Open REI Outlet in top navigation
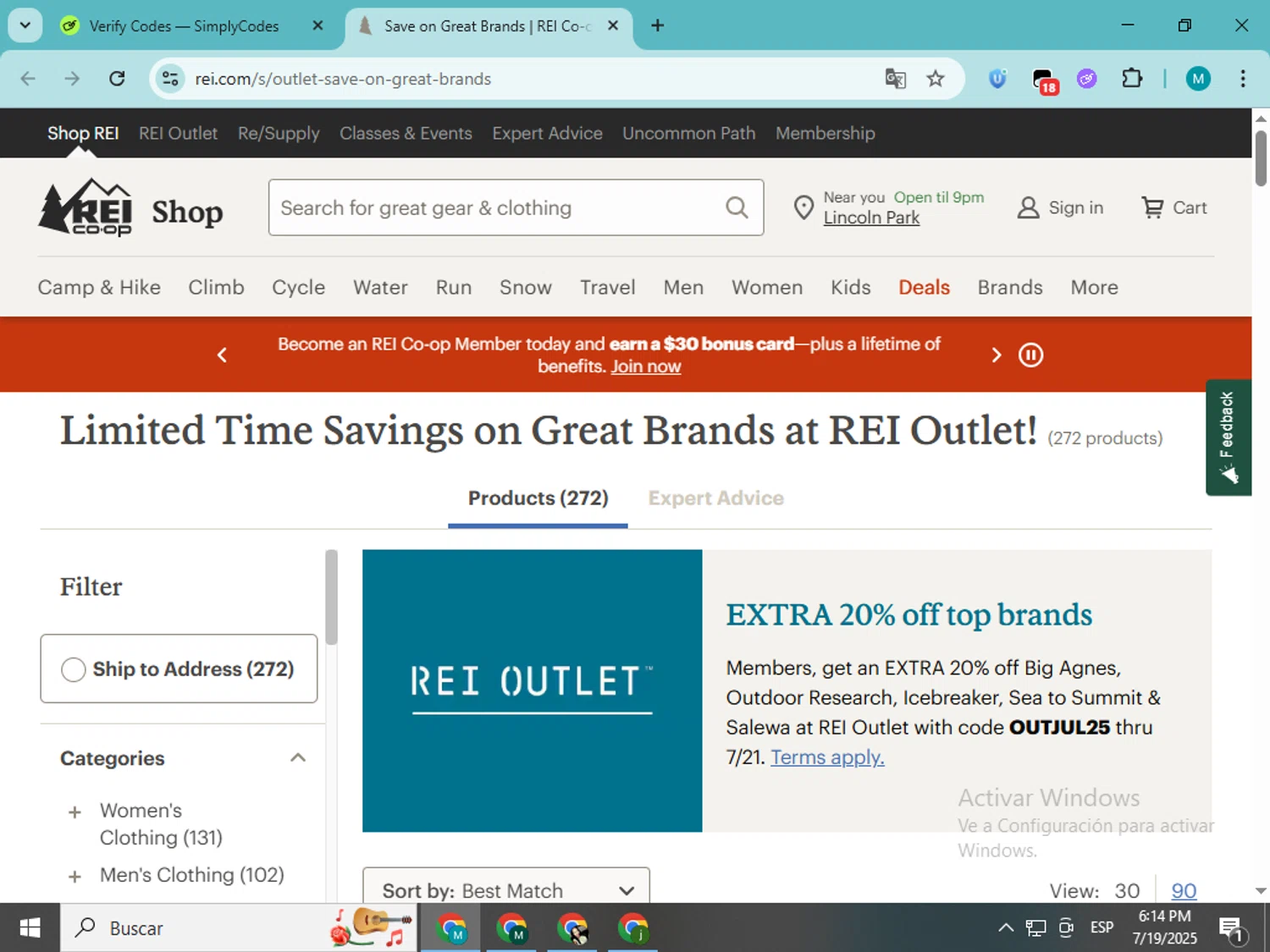The image size is (1270, 952). (178, 133)
